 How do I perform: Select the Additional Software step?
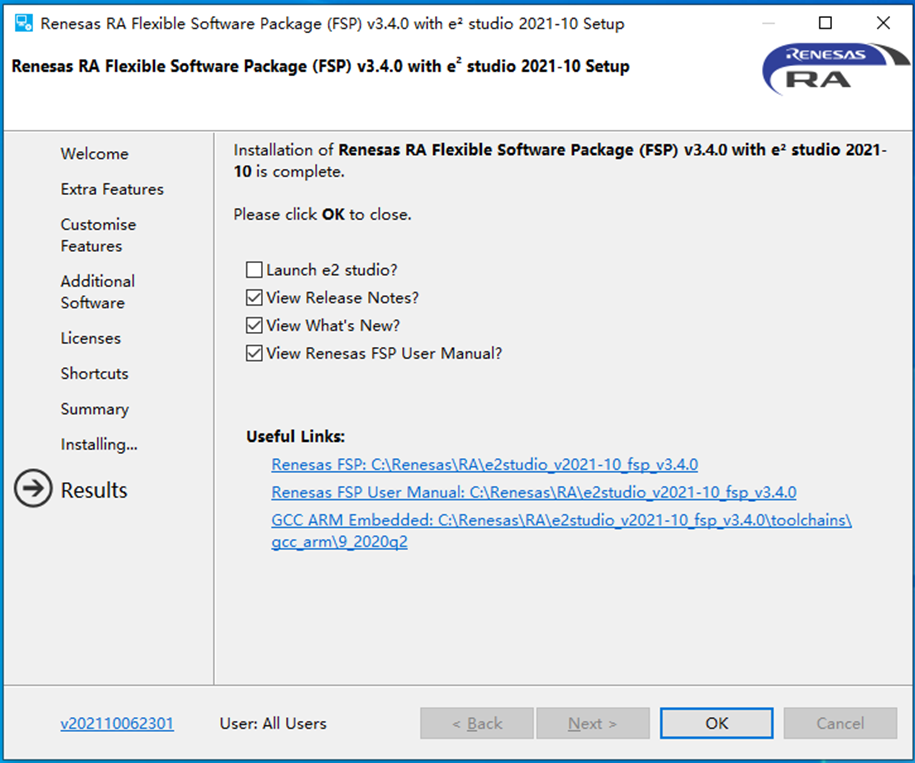[x=97, y=292]
